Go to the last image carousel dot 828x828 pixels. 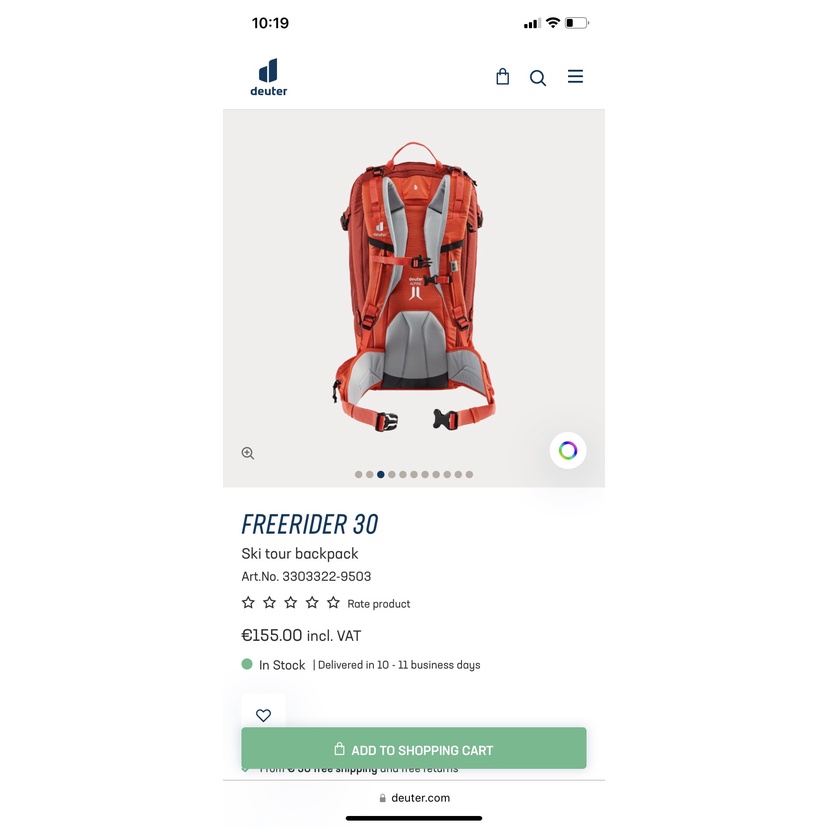pos(469,474)
